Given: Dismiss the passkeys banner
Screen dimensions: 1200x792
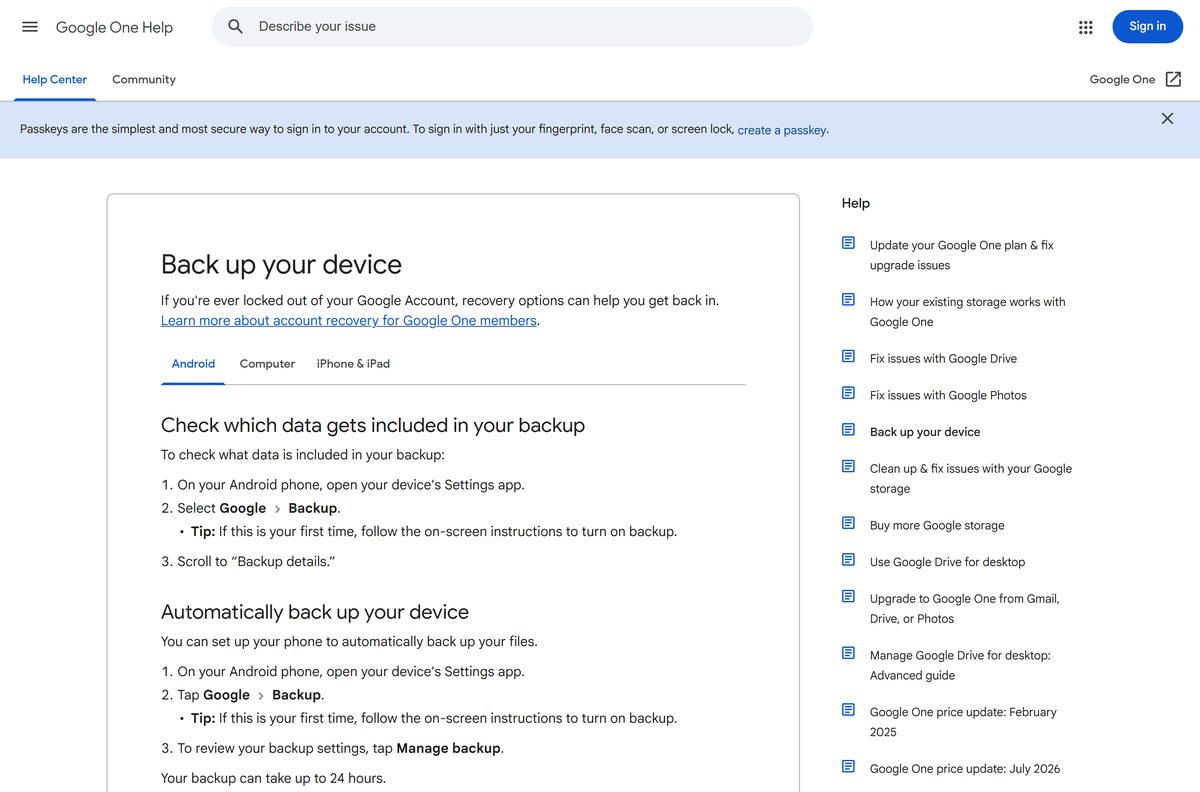Looking at the screenshot, I should (1167, 118).
